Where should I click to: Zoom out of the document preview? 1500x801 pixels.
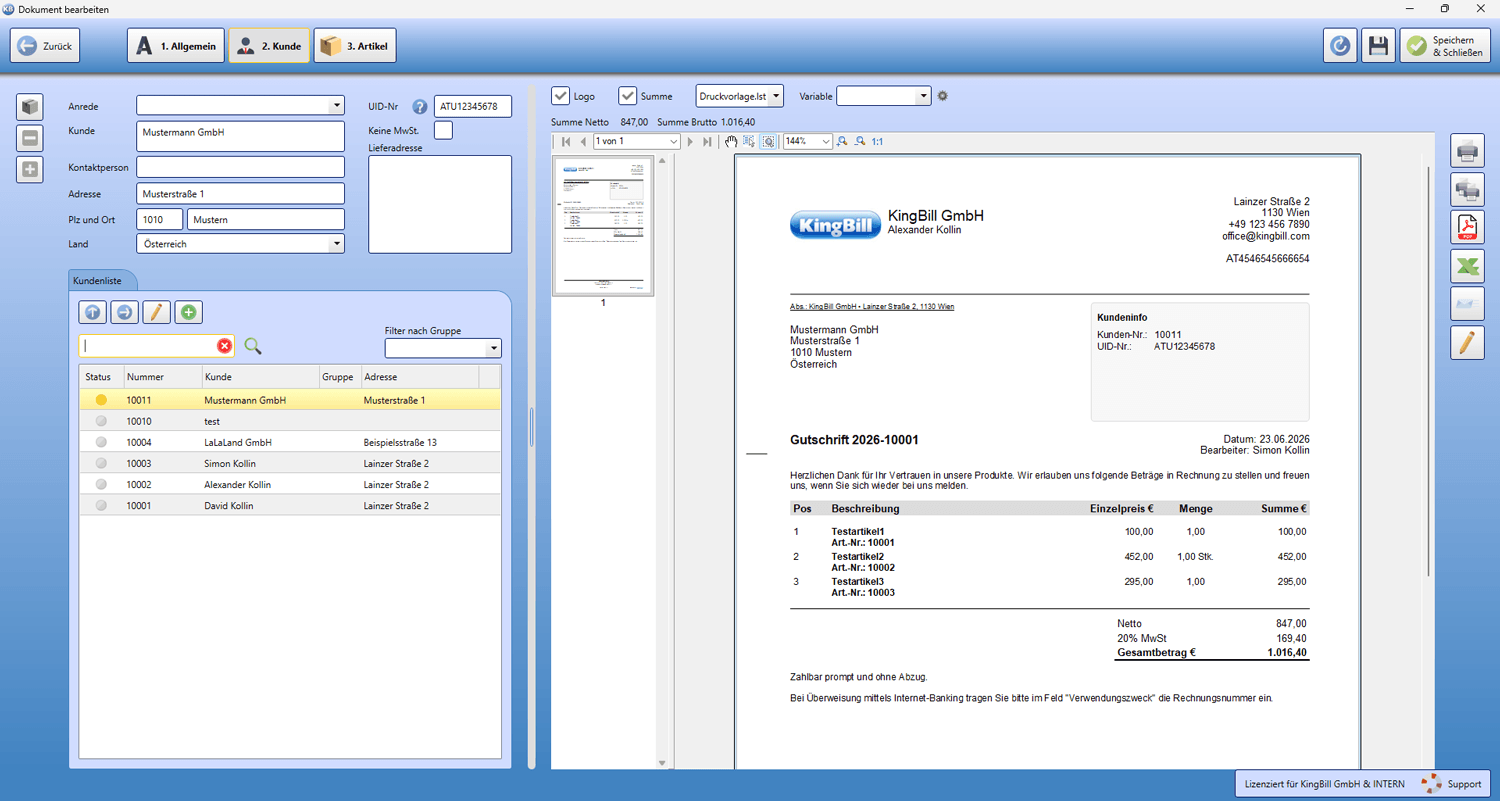point(860,142)
